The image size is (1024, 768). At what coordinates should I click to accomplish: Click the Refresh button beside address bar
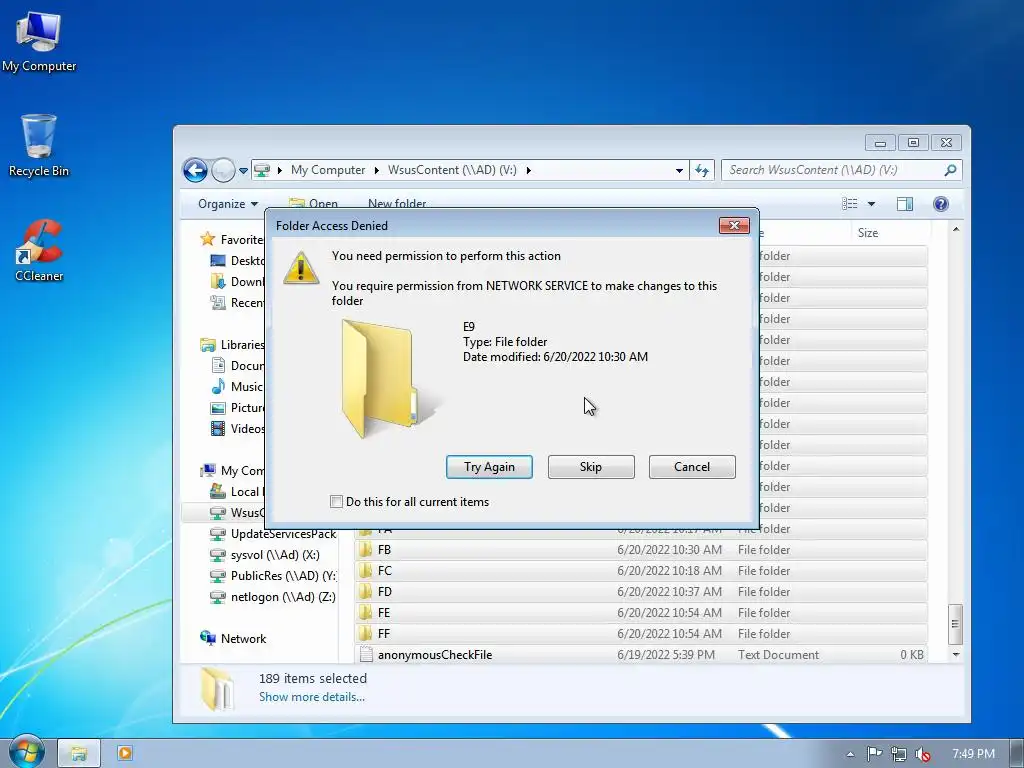click(702, 170)
